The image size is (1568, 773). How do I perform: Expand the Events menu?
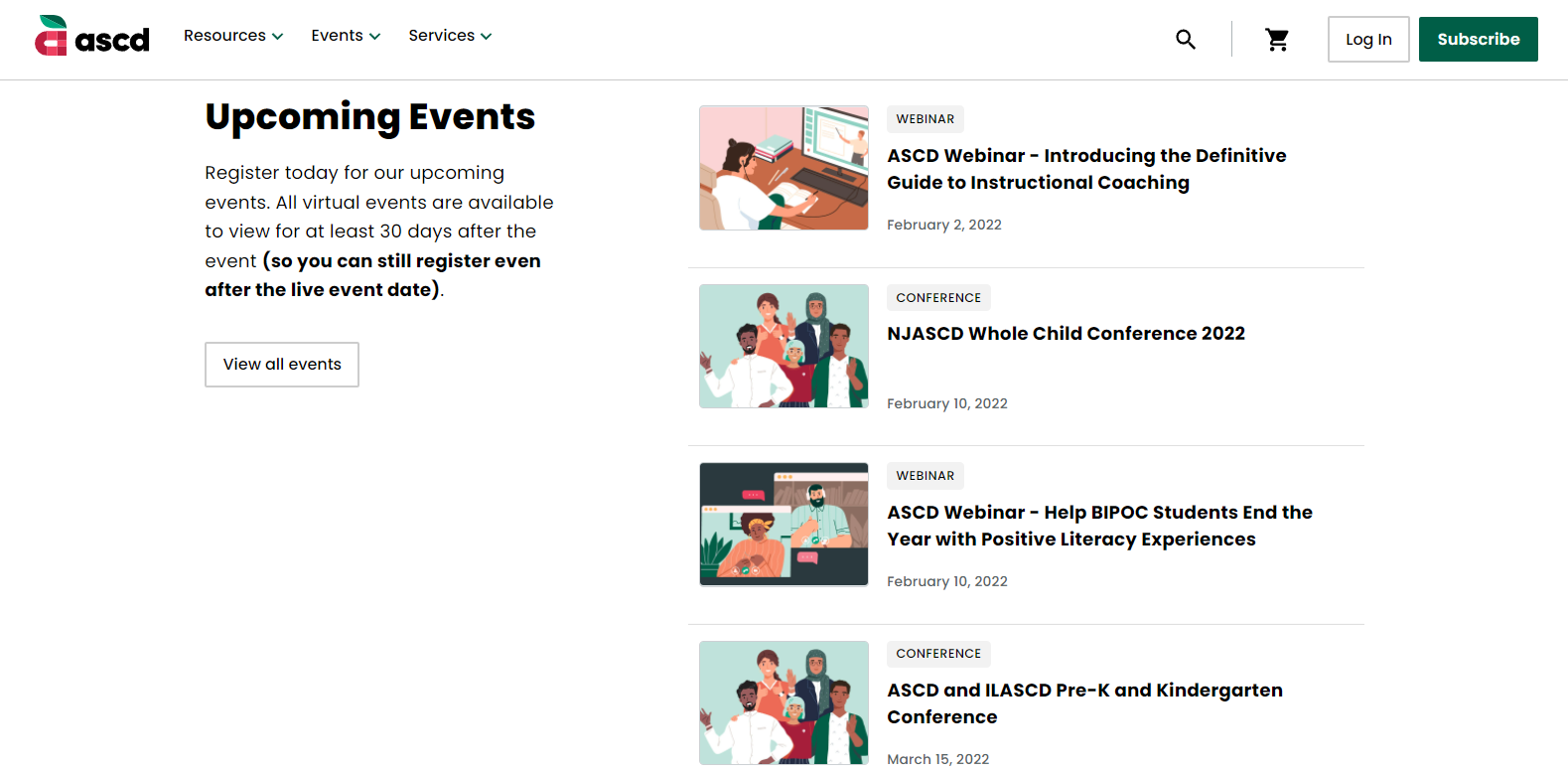coord(346,36)
